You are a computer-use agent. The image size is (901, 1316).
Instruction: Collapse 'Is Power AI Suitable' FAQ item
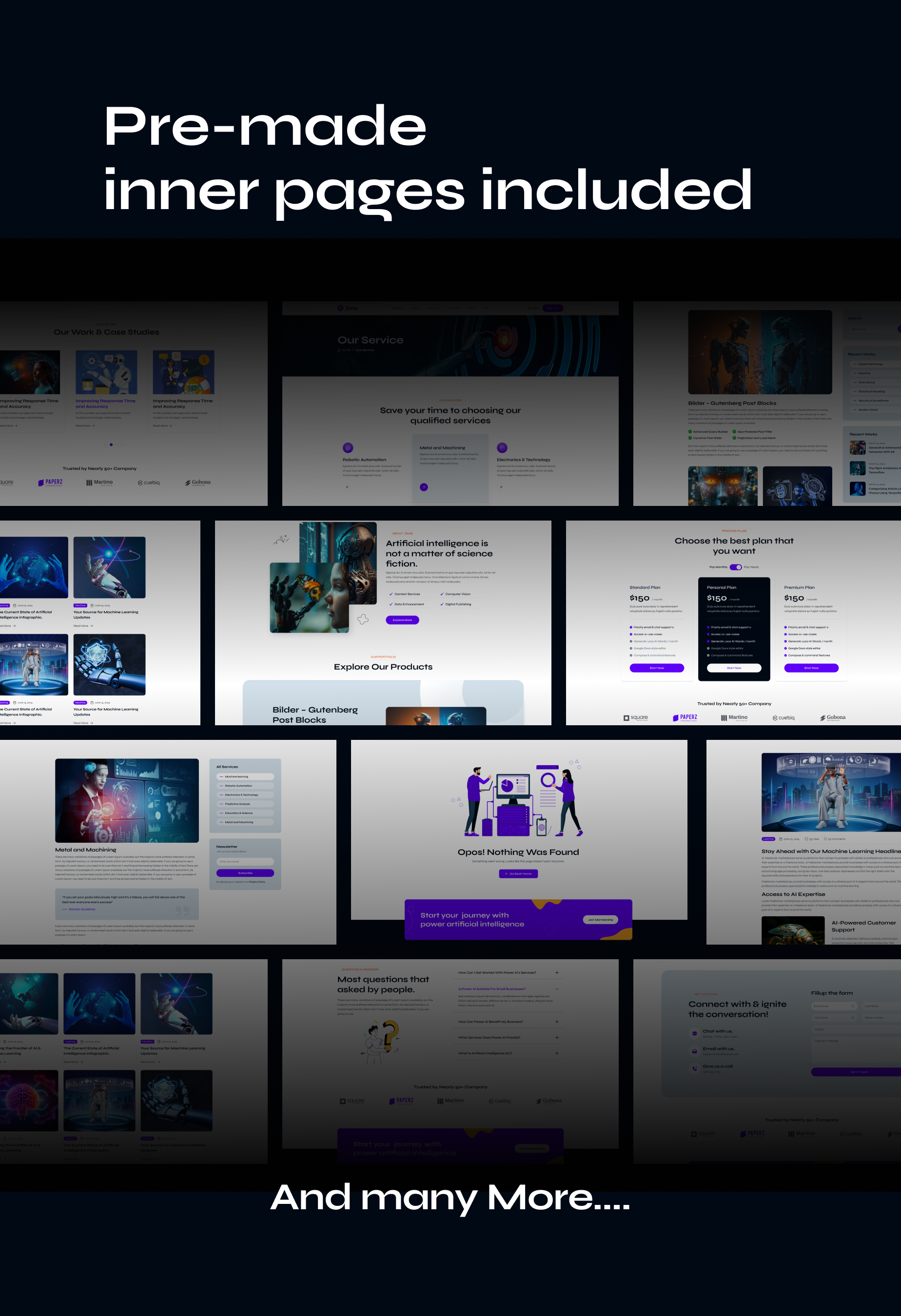[557, 988]
